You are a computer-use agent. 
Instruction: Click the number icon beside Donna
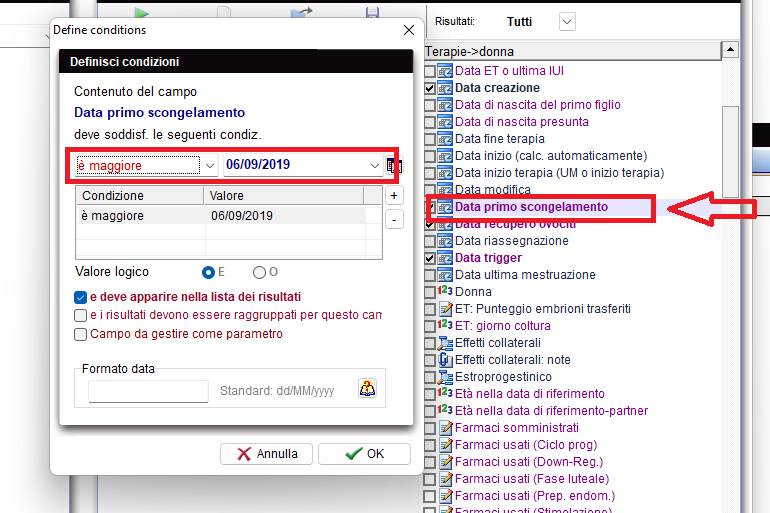click(445, 291)
